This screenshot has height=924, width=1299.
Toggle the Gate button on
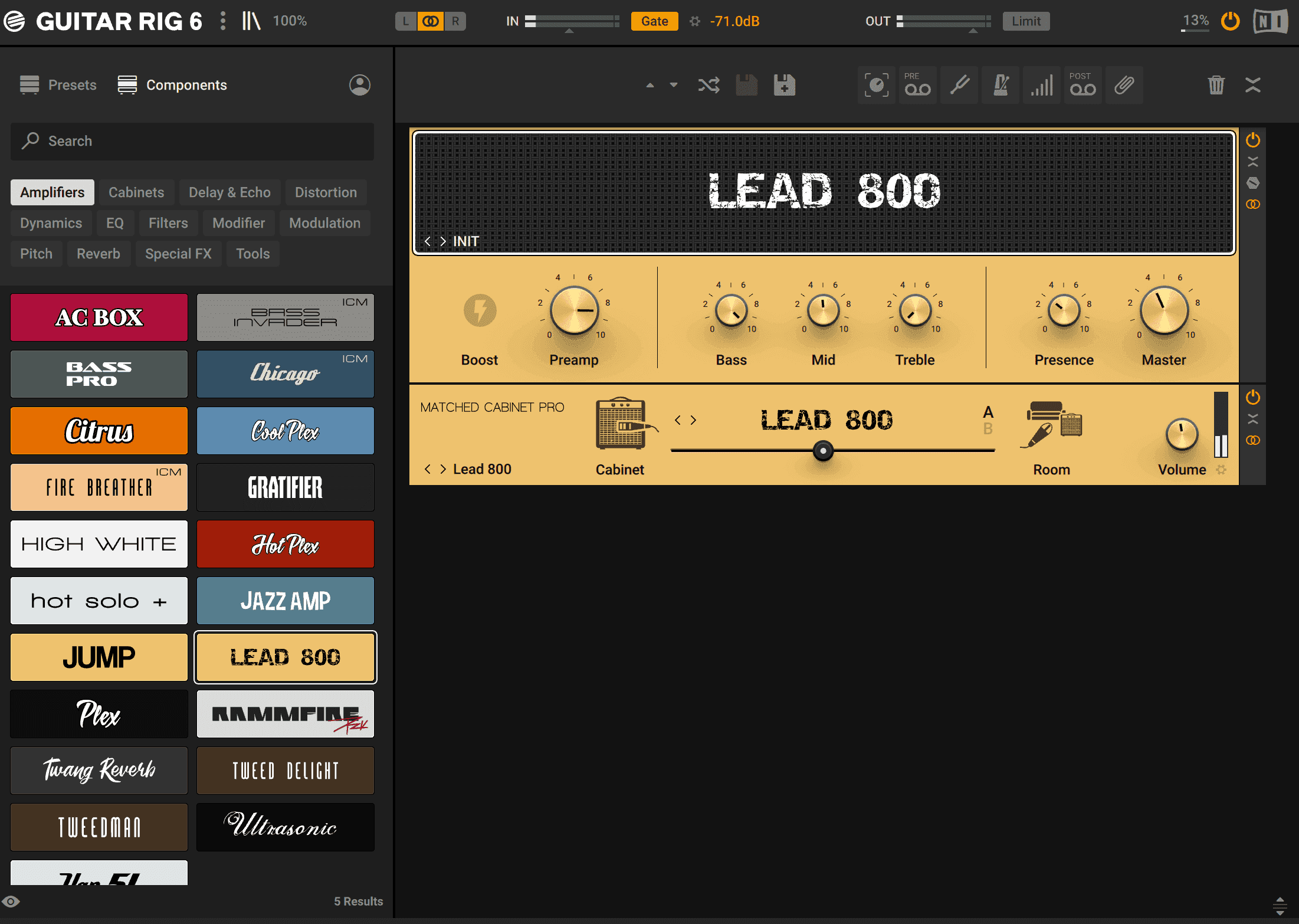(655, 21)
